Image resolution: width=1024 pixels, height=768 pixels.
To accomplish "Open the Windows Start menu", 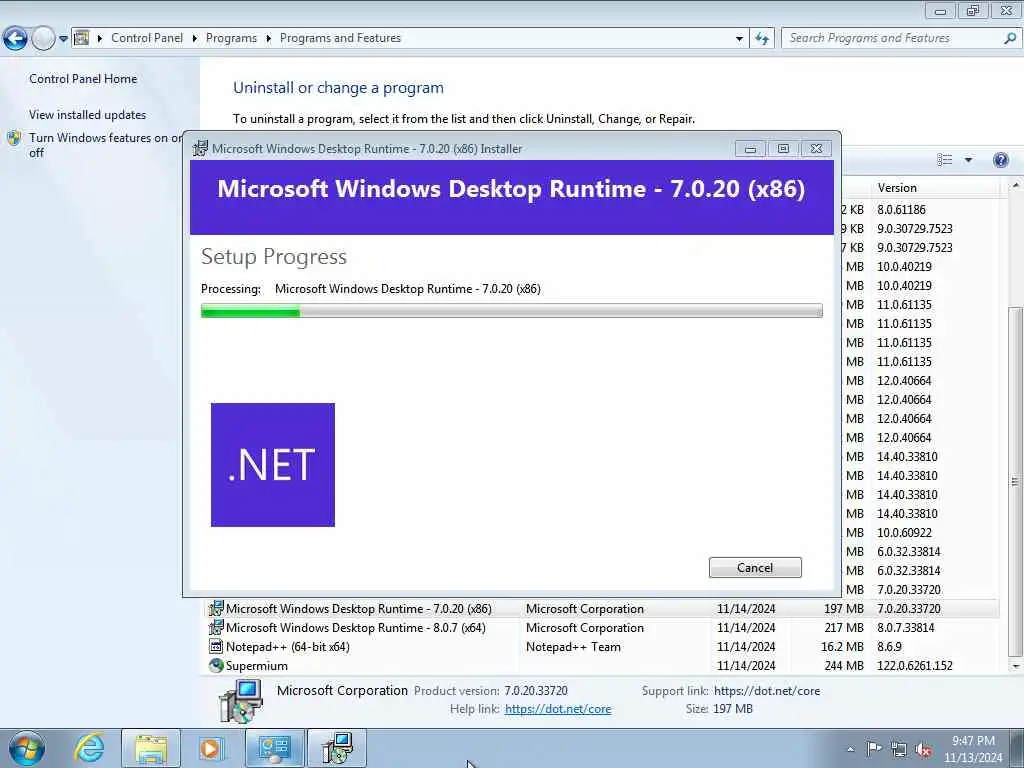I will (27, 748).
